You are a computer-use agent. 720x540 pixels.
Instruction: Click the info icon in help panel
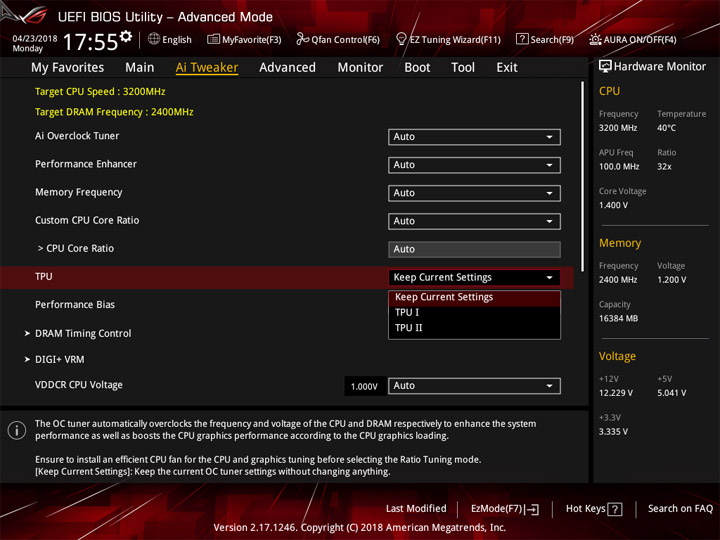[17, 430]
